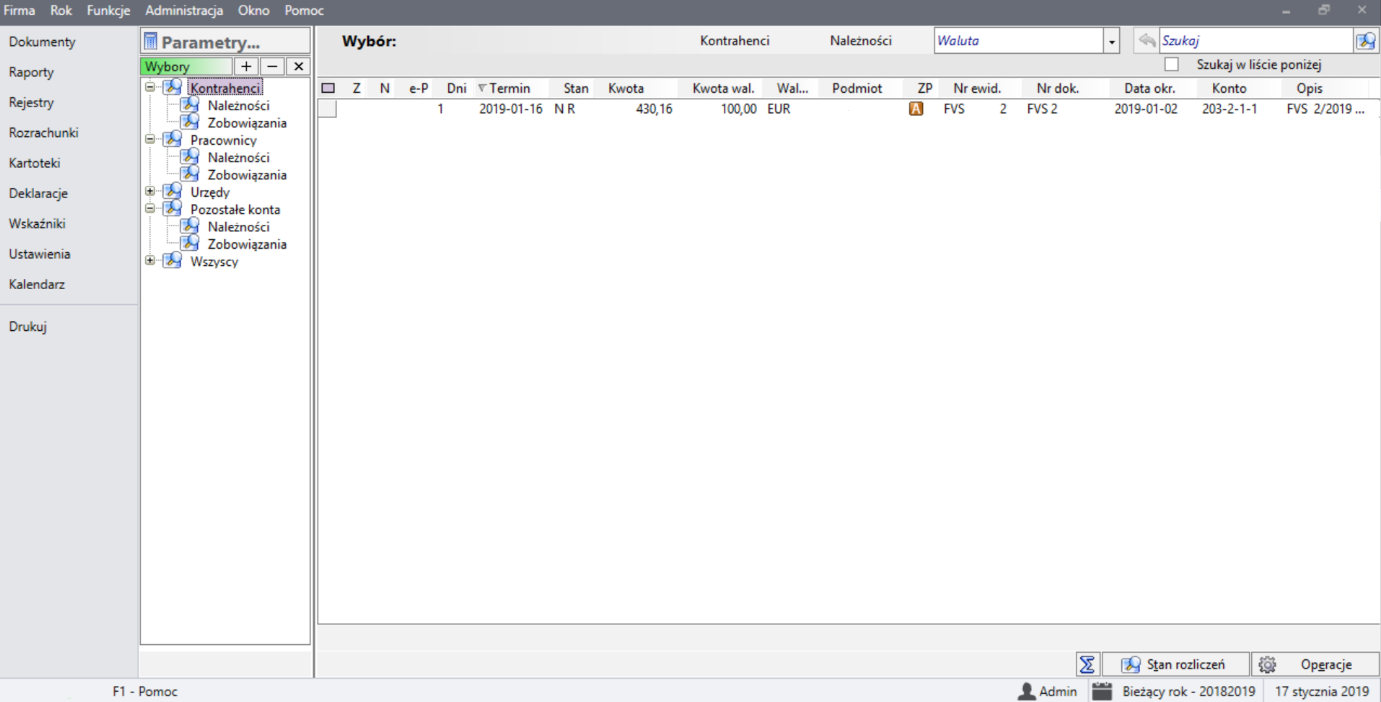Open Kartoteki in the sidebar
The width and height of the screenshot is (1381, 702).
pos(35,163)
